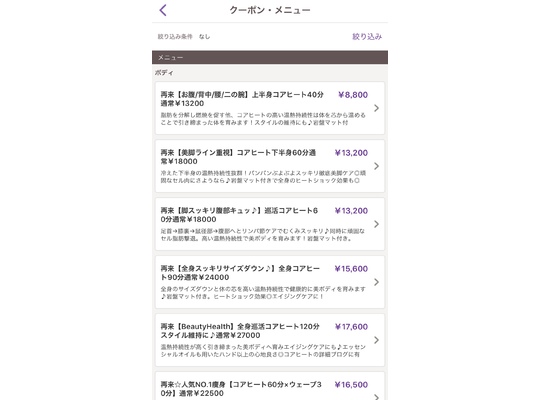Click the ボディ category label
Viewport: 540px width, 400px height.
click(164, 73)
